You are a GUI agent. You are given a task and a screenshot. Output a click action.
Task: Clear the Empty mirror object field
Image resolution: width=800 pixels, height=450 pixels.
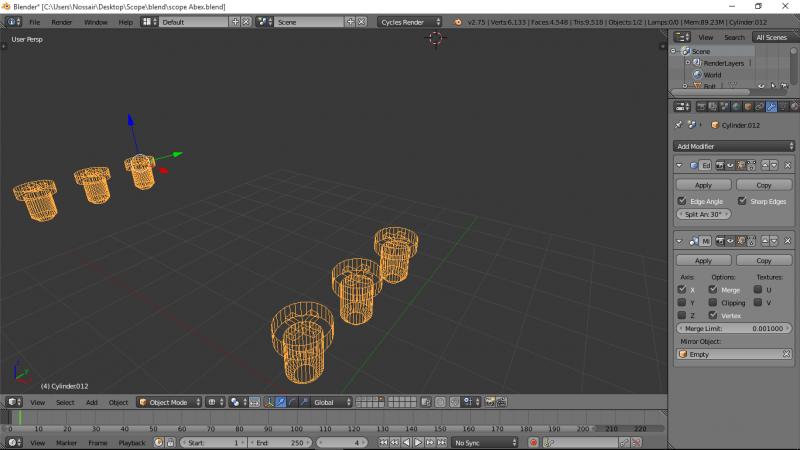pyautogui.click(x=786, y=354)
